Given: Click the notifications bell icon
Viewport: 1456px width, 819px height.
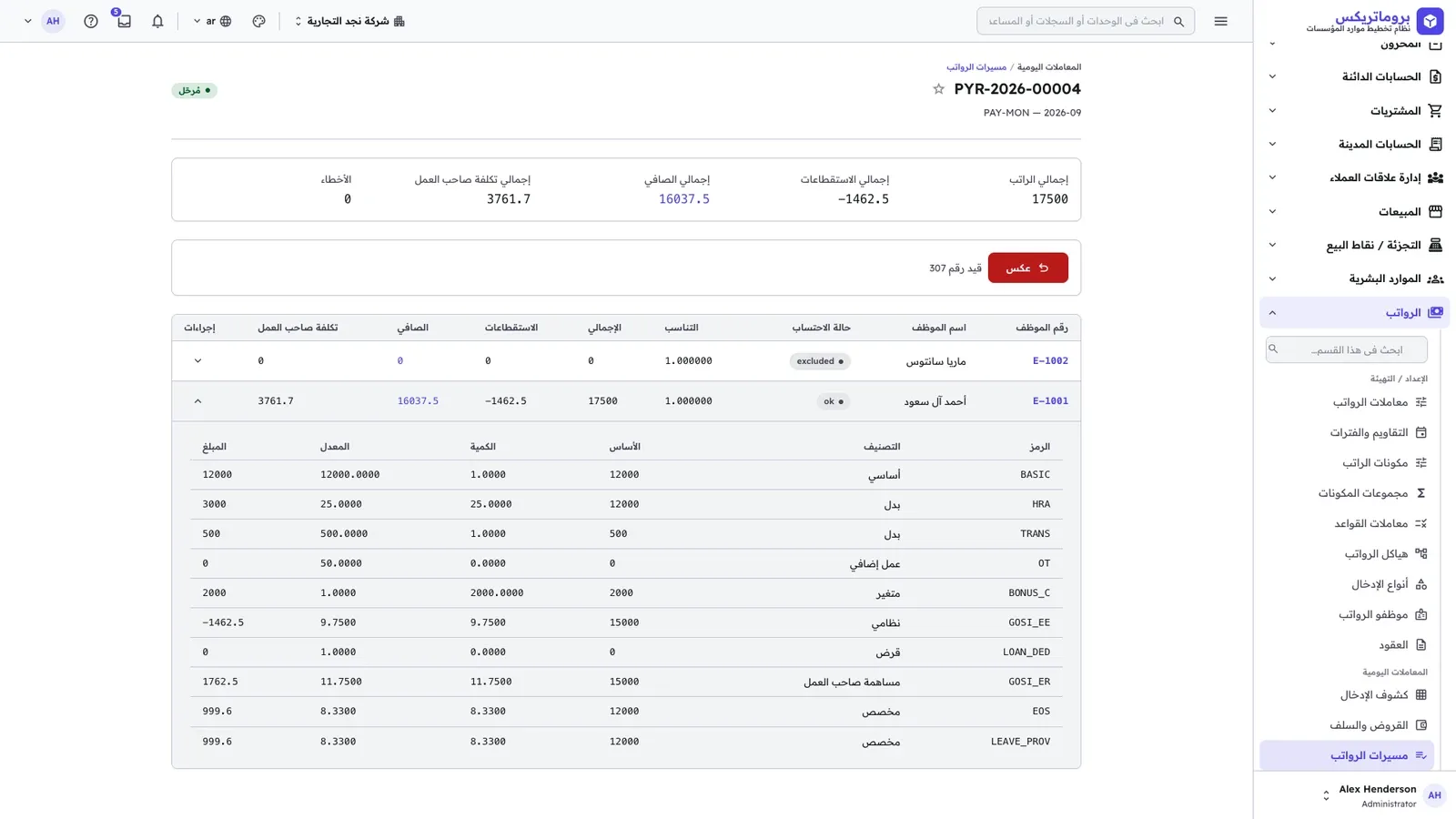Looking at the screenshot, I should click(157, 21).
